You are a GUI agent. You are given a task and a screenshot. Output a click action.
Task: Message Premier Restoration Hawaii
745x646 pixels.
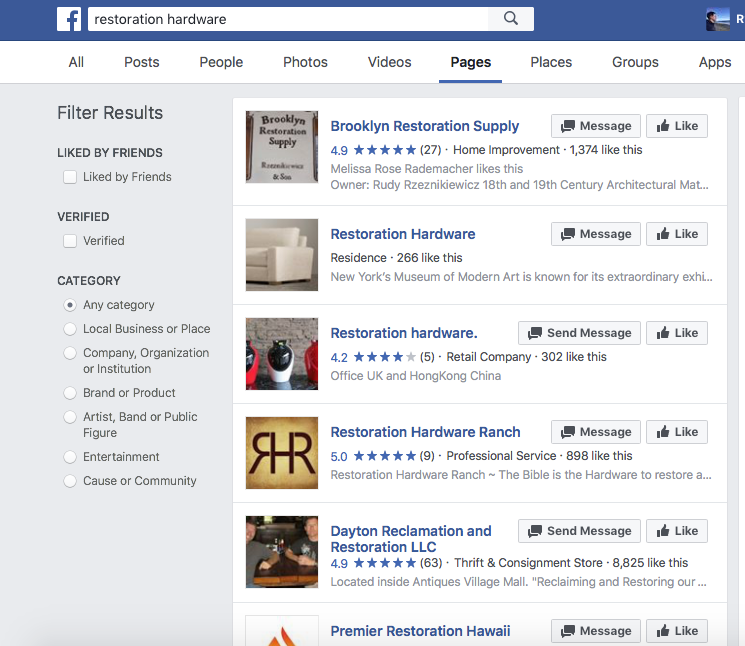596,631
